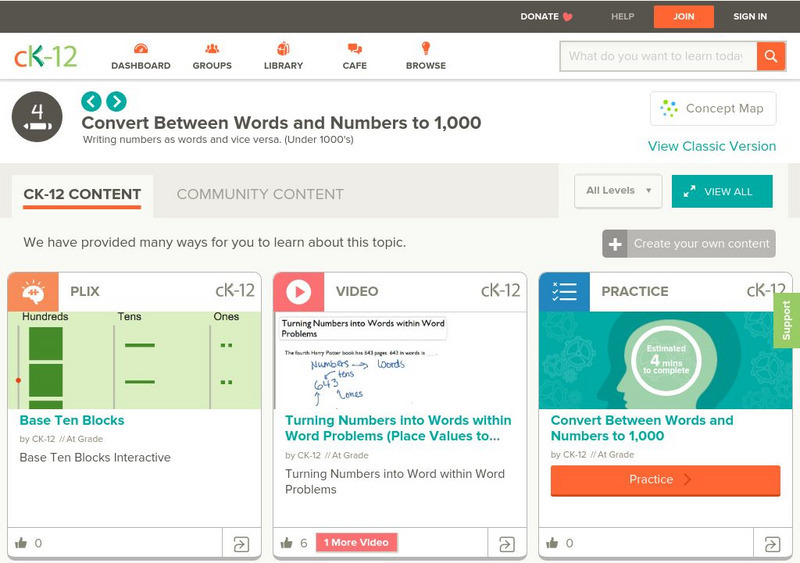Screen dimensions: 800x563
Task: Open the Base Ten Blocks thumbnail
Action: (x=135, y=360)
